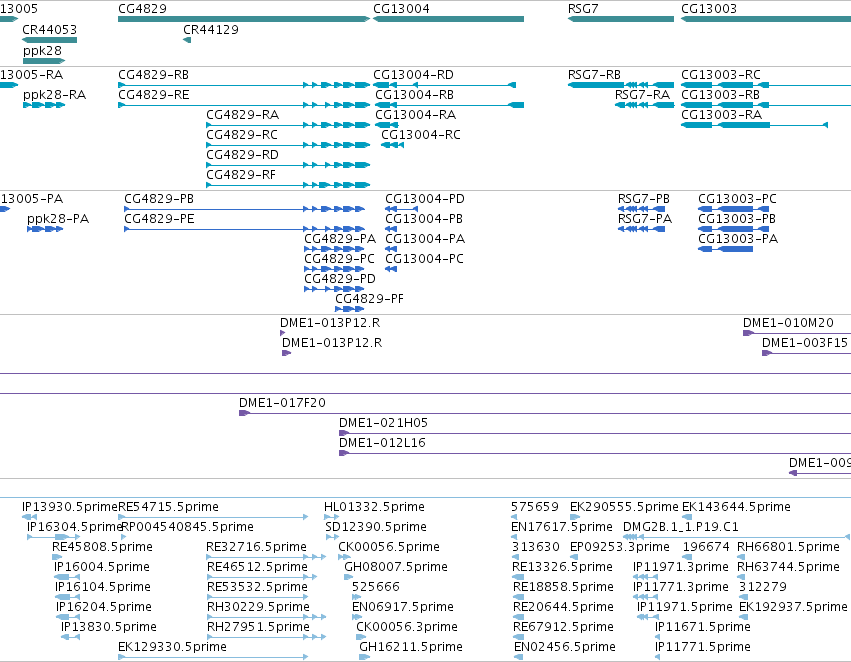Click transcript CG4829-RF label
851x662 pixels.
click(x=241, y=175)
